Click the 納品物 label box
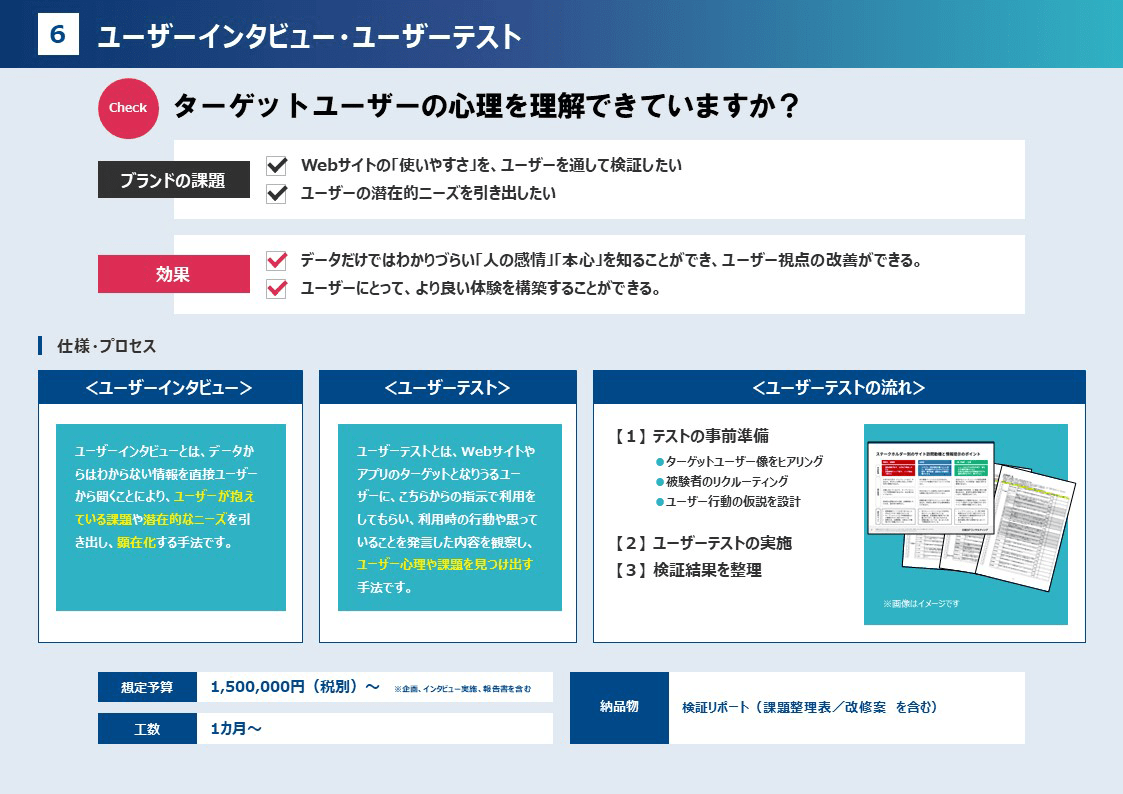The width and height of the screenshot is (1123, 794). (x=619, y=707)
